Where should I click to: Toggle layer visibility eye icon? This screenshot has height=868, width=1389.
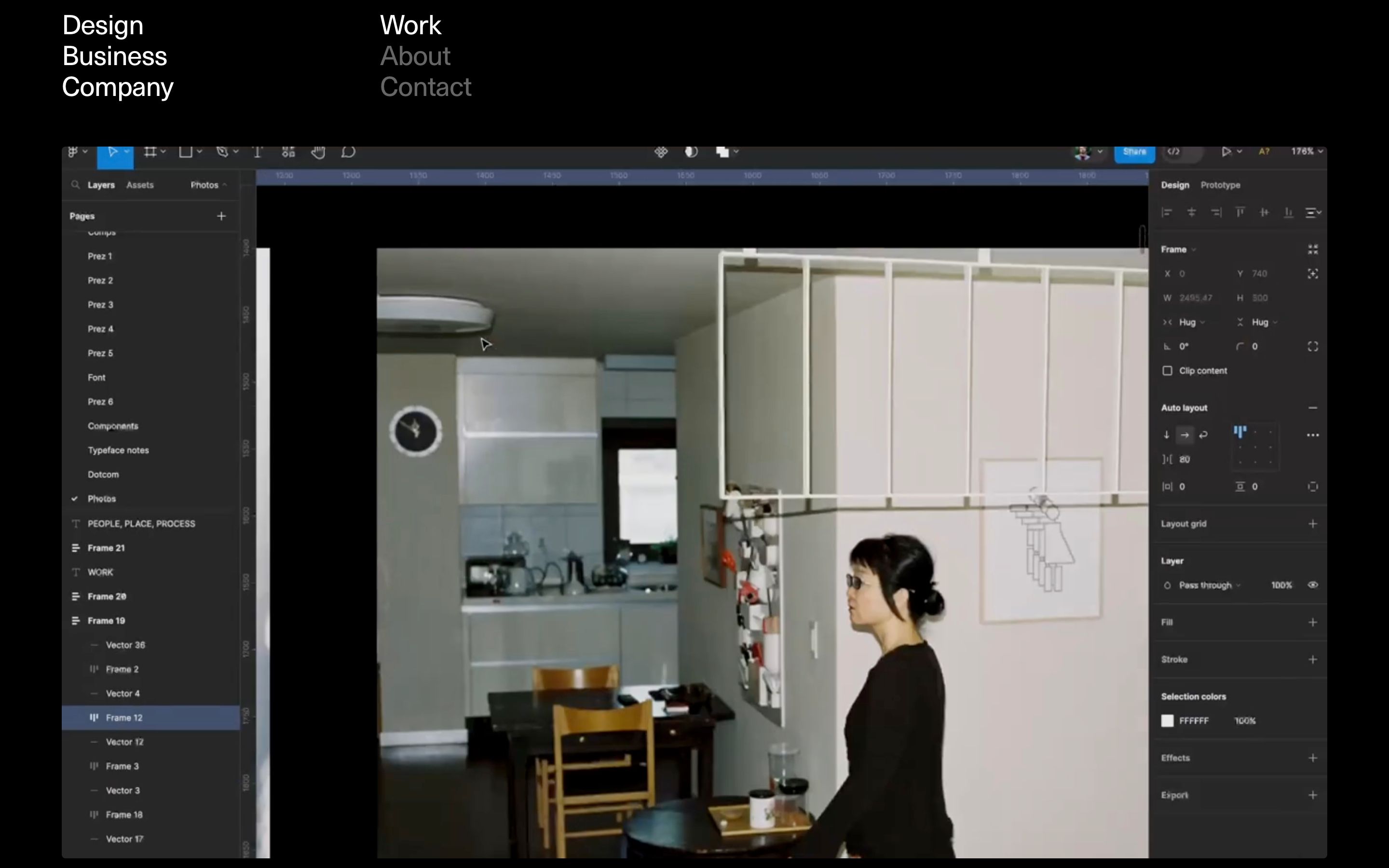[1312, 585]
